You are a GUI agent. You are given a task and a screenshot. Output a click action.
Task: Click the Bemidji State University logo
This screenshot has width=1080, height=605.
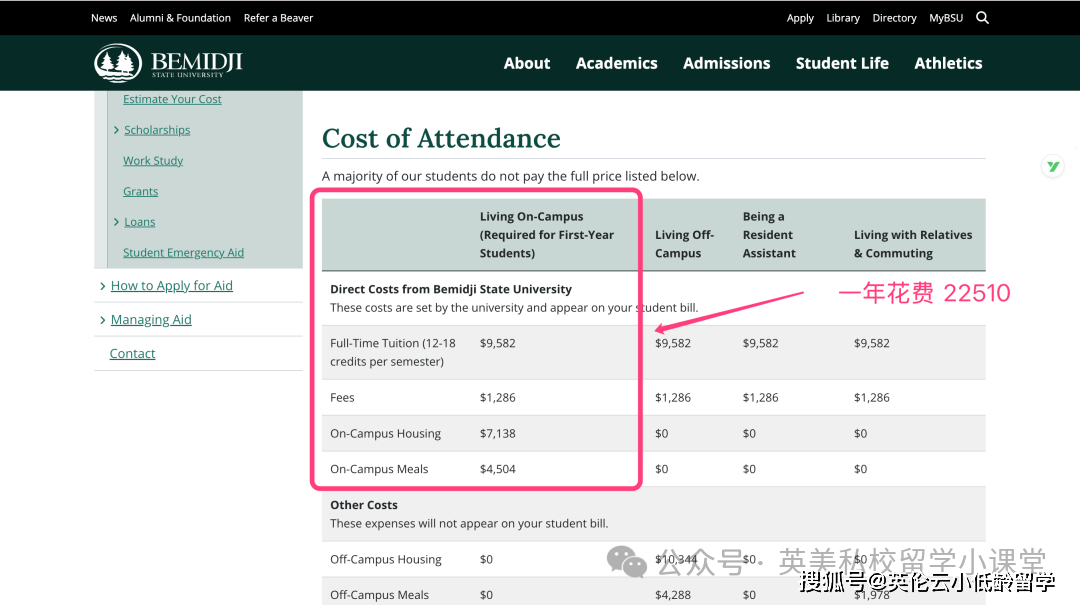point(168,63)
